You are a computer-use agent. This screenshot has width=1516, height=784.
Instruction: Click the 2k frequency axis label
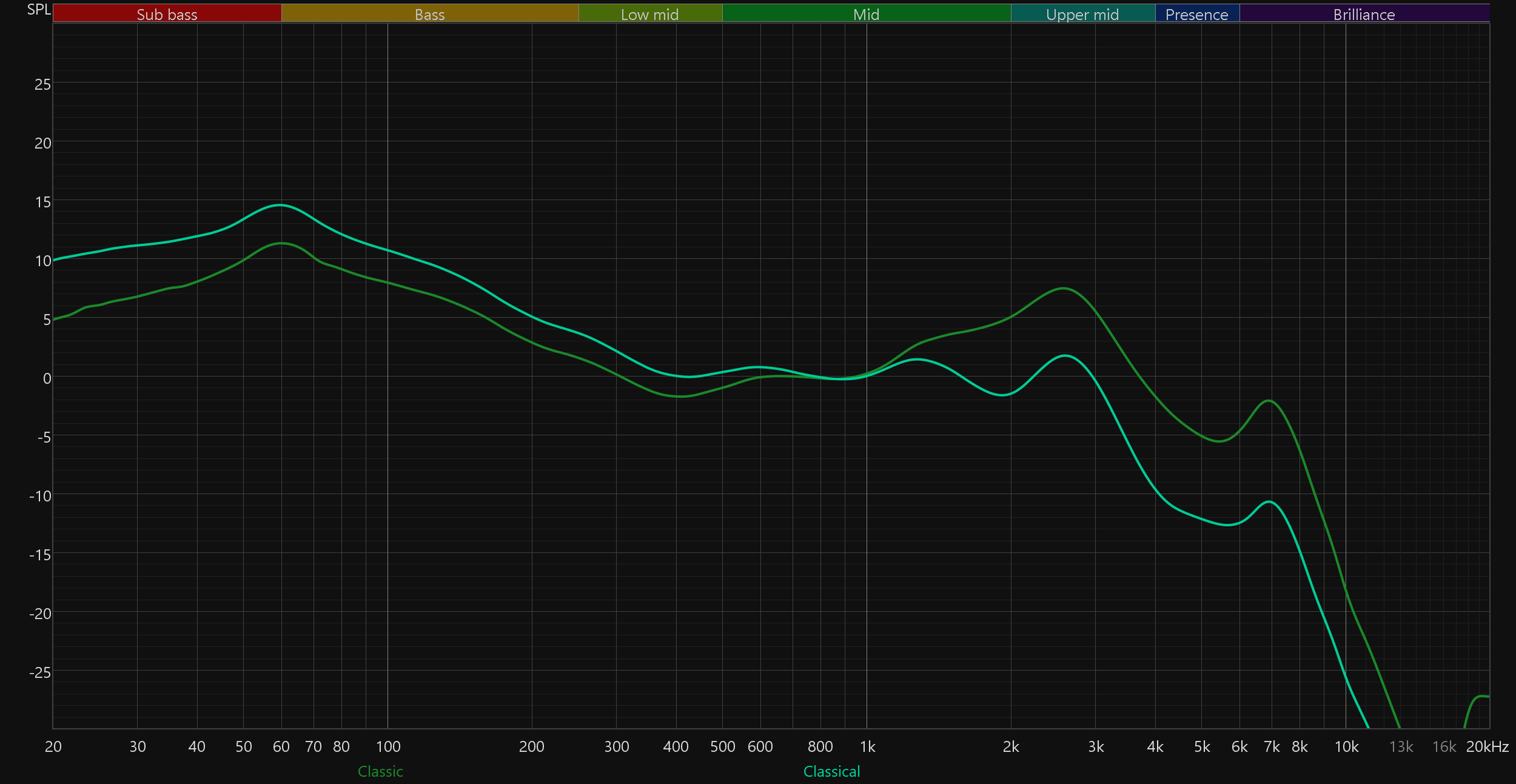pos(1011,746)
